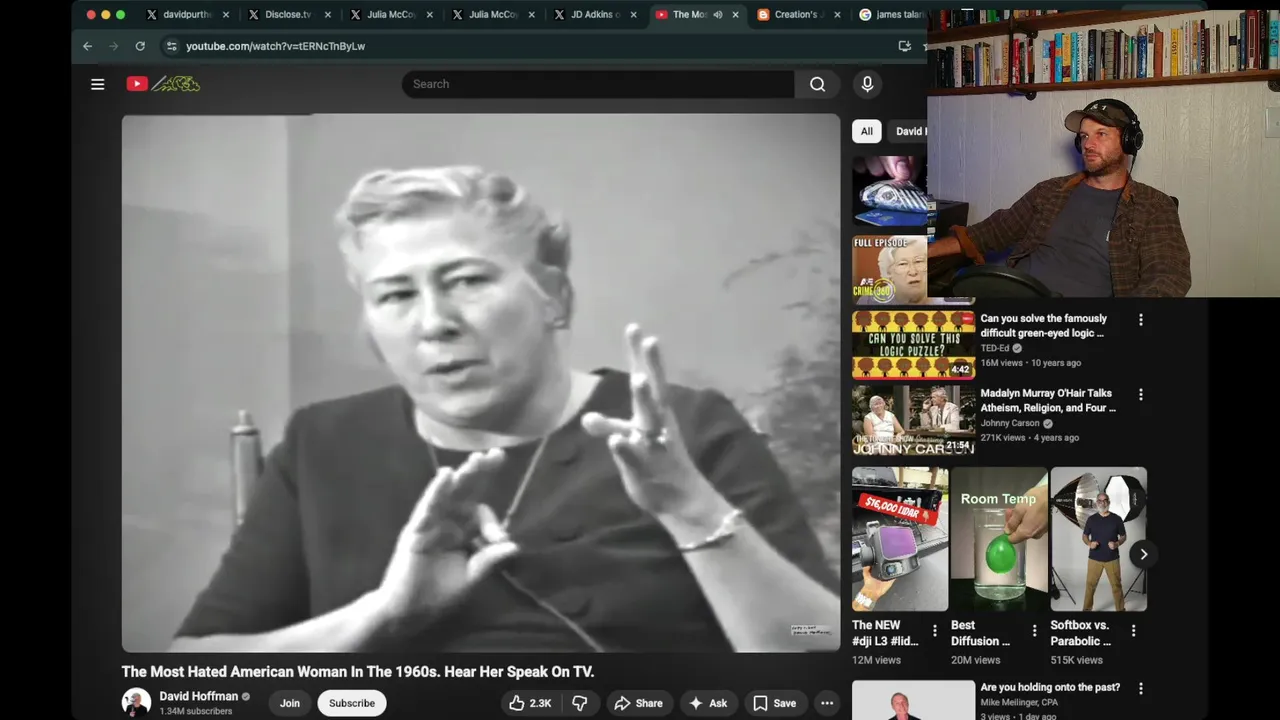Open David Hoffman channel name link
This screenshot has height=720, width=1280.
199,696
